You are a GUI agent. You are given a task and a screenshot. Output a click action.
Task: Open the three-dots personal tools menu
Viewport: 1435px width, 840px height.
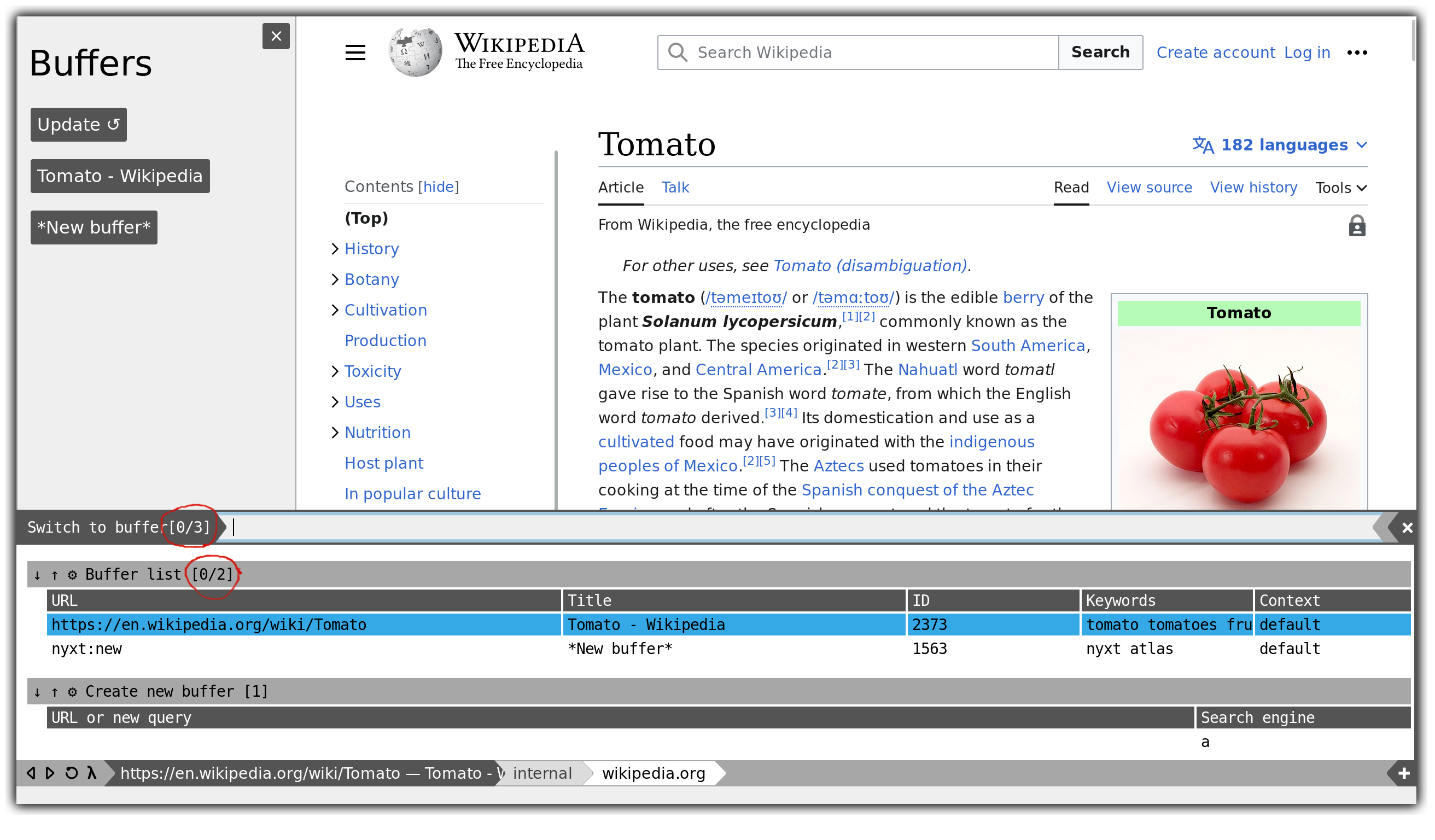(x=1356, y=53)
